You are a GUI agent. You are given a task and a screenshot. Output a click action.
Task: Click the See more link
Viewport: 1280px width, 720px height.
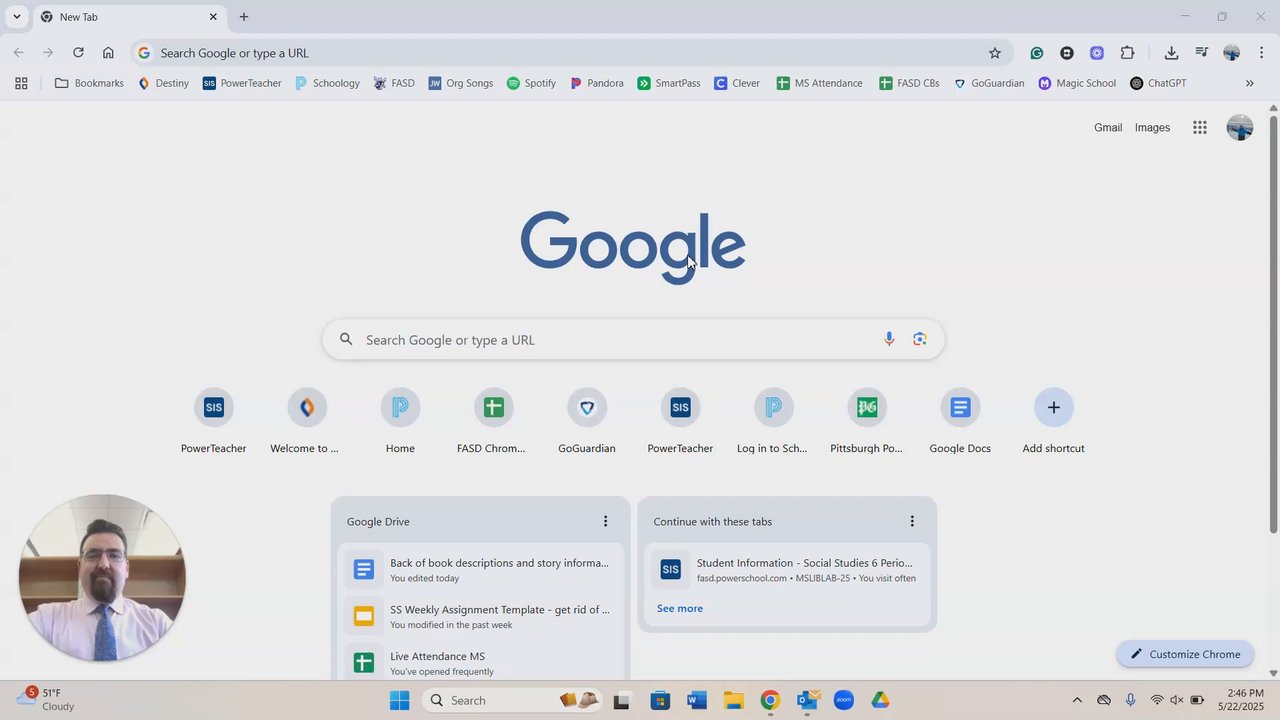point(680,609)
